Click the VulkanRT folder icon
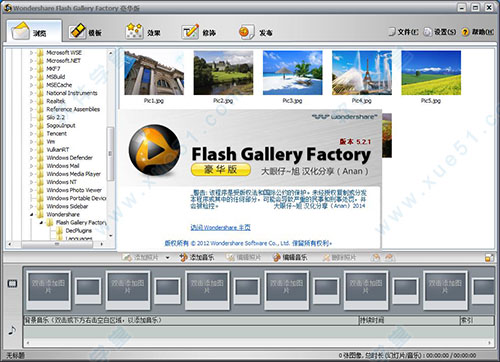 tap(40, 150)
